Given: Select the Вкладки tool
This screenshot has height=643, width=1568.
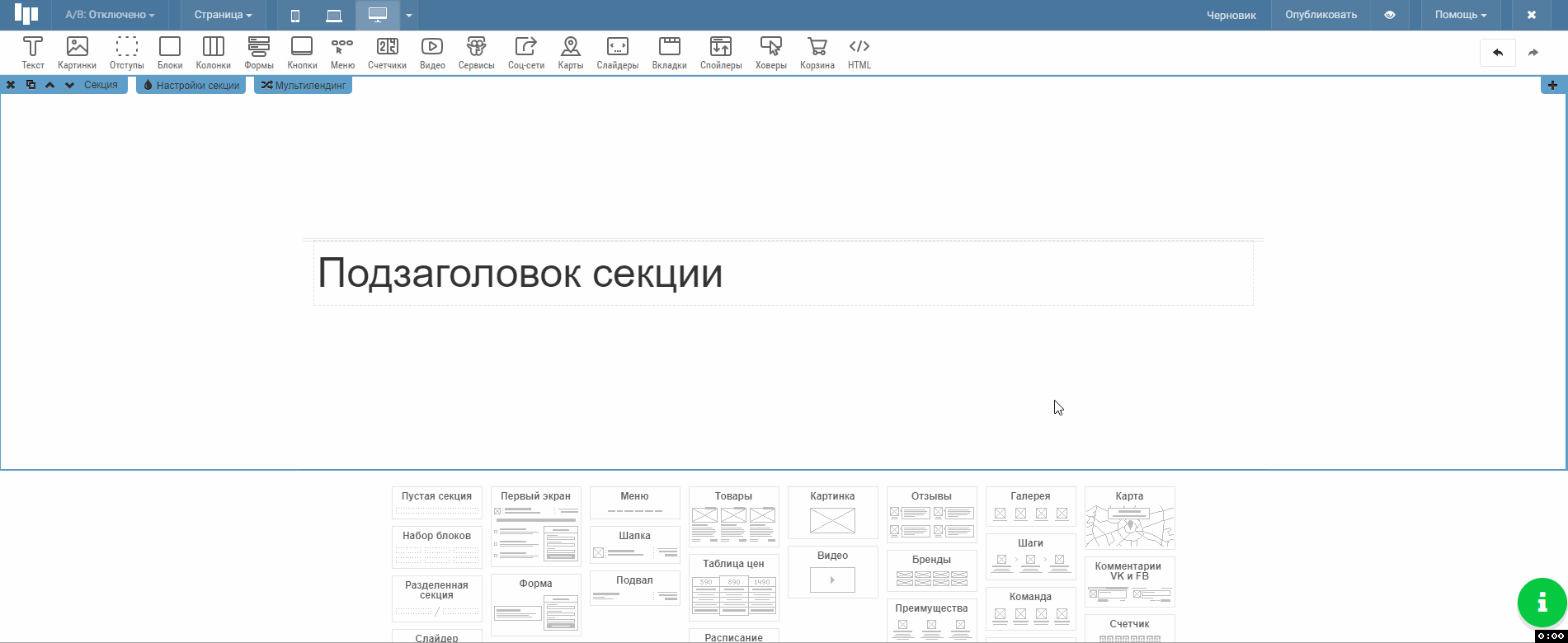Looking at the screenshot, I should 669,53.
